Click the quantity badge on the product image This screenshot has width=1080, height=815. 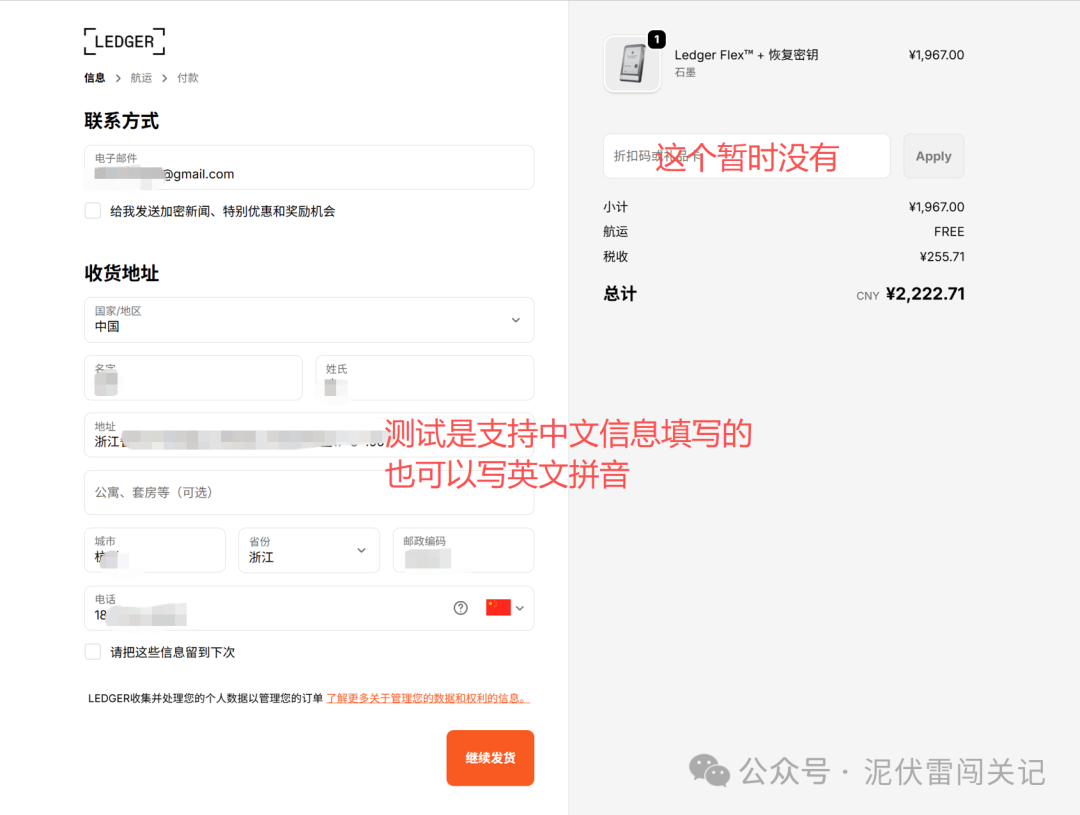pos(656,40)
